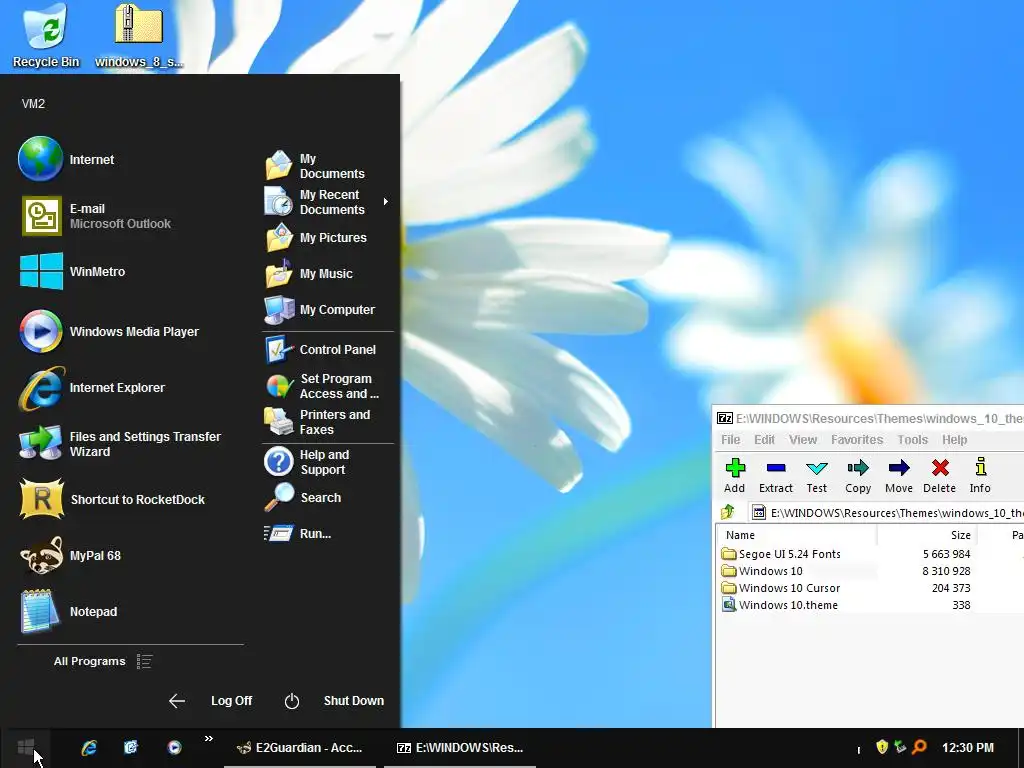Open 7-Zip Tools menu
This screenshot has height=768, width=1024.
pyautogui.click(x=912, y=440)
